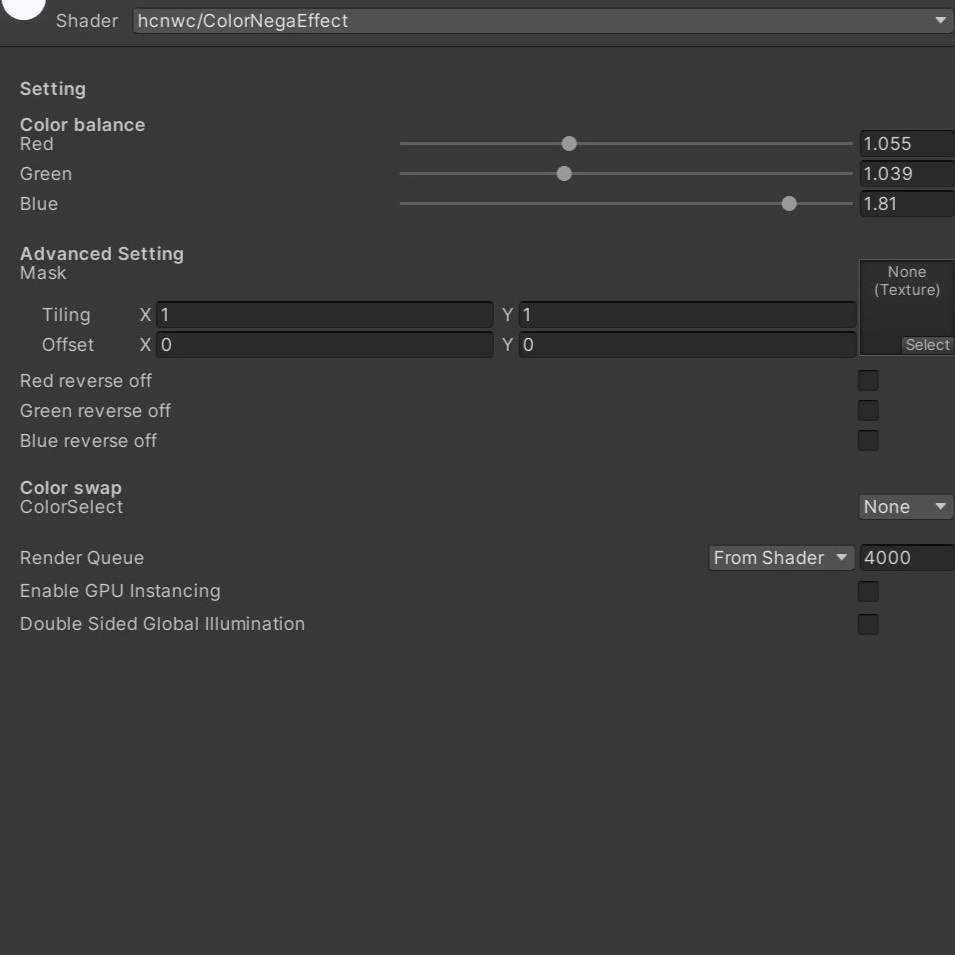Viewport: 955px width, 955px height.
Task: Open the ColorSelect None dropdown
Action: tap(906, 507)
